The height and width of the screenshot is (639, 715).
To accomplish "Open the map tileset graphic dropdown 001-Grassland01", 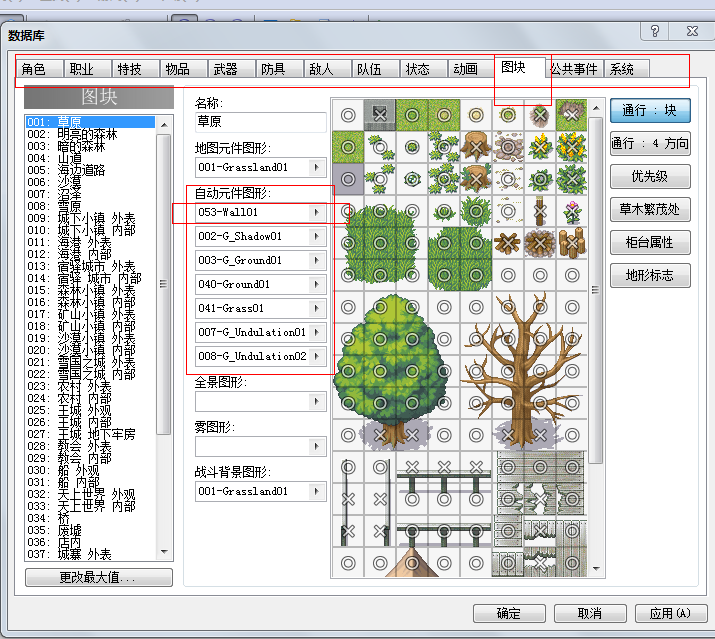I will pos(316,167).
